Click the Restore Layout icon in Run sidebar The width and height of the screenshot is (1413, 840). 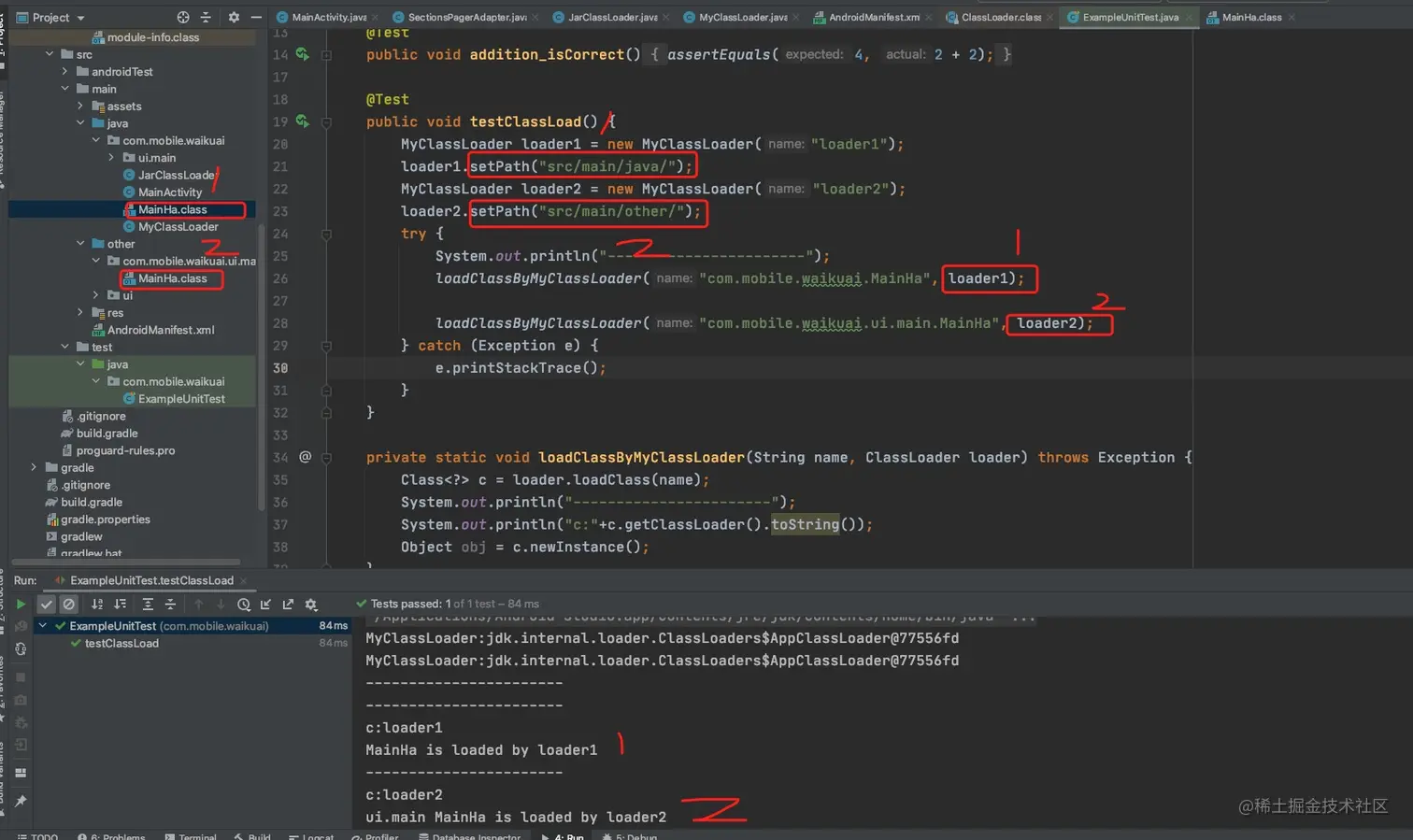[x=21, y=773]
